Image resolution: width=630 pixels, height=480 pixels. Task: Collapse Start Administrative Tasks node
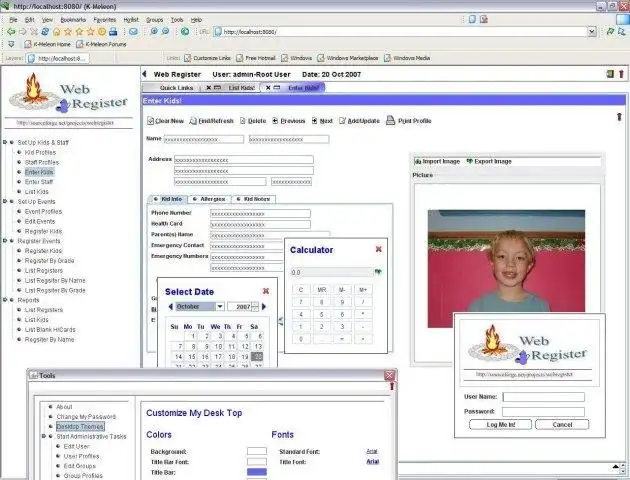[x=44, y=436]
